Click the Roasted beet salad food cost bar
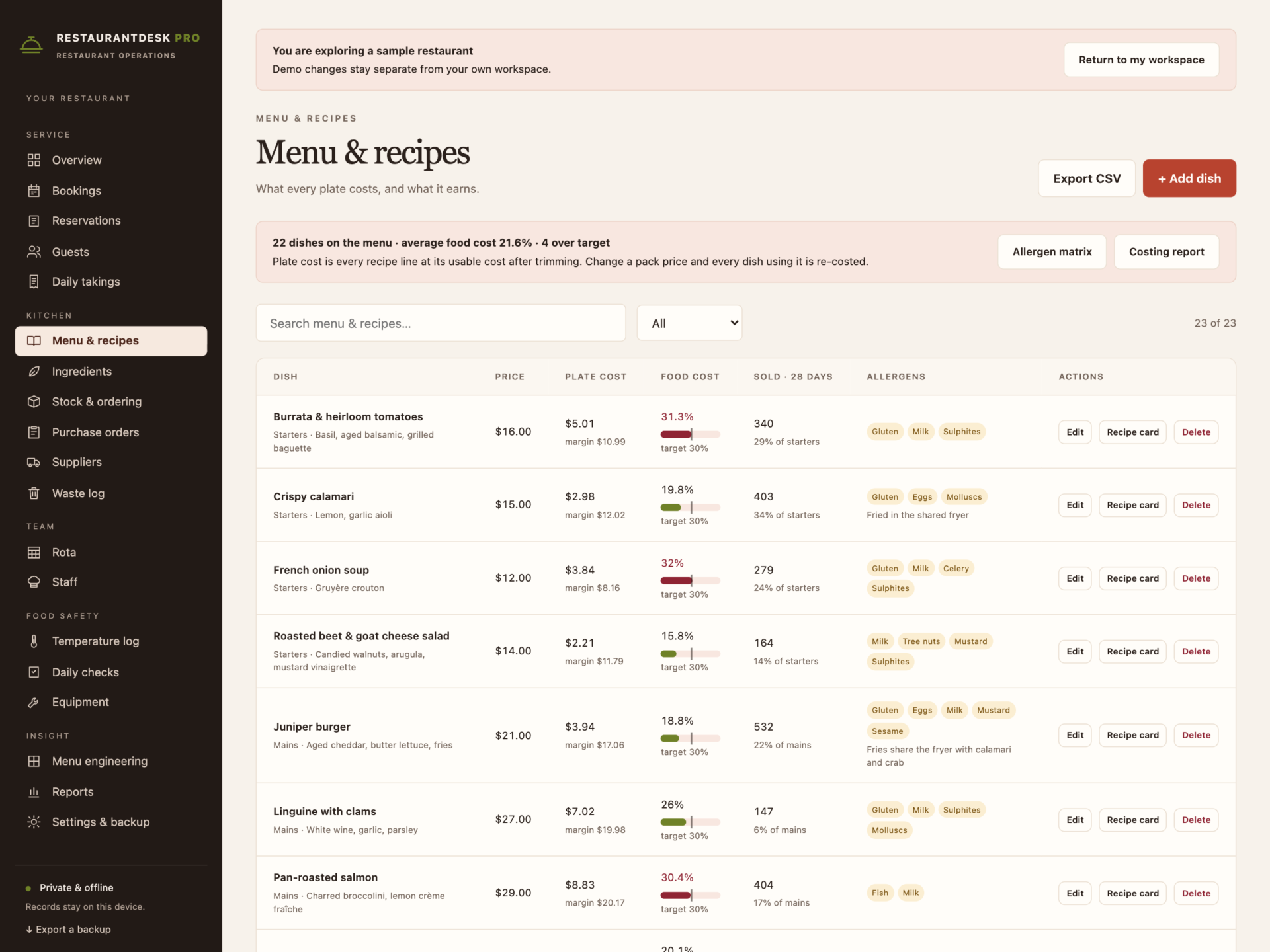Image resolution: width=1270 pixels, height=952 pixels. click(690, 654)
